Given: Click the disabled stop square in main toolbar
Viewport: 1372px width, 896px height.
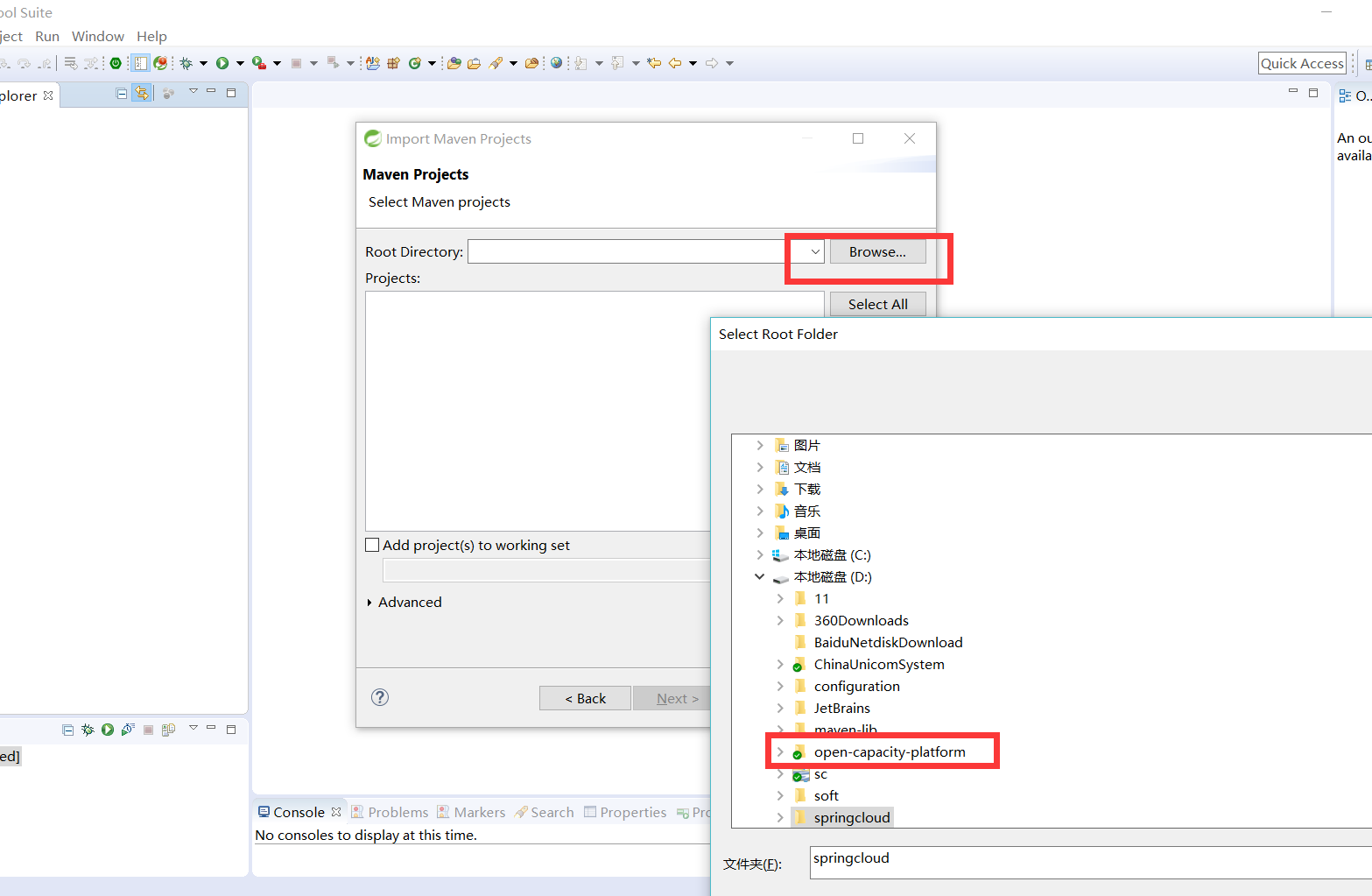Looking at the screenshot, I should (296, 63).
